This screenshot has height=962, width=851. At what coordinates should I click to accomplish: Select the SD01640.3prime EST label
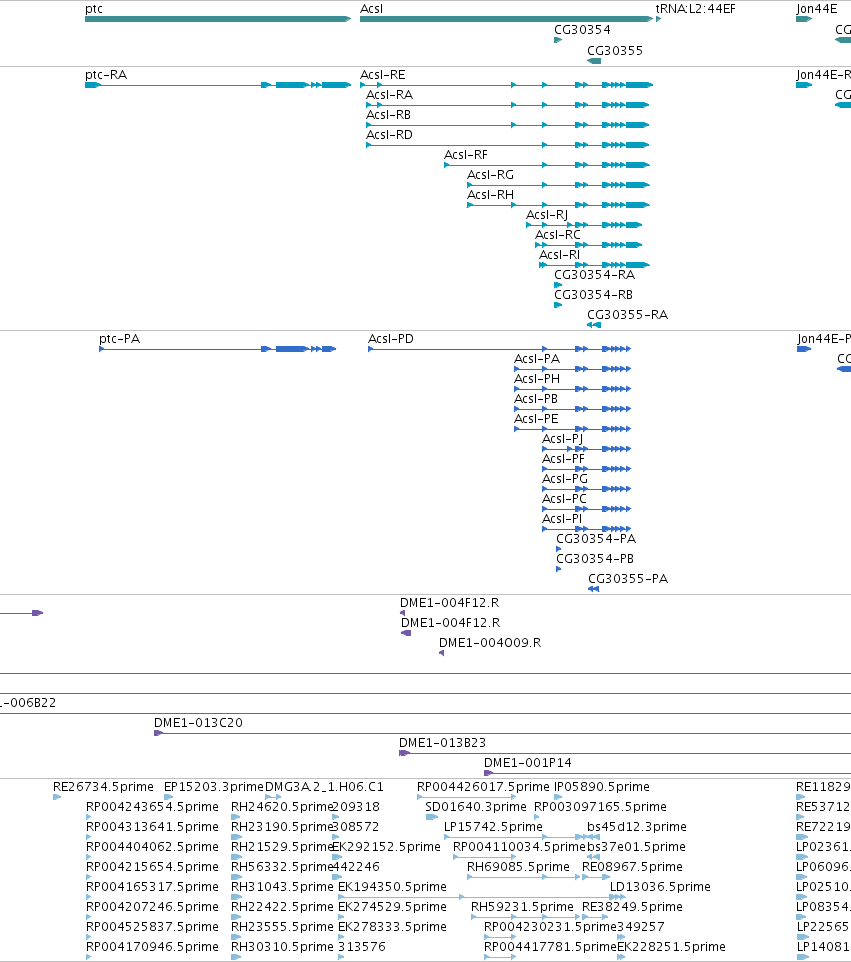(x=476, y=807)
